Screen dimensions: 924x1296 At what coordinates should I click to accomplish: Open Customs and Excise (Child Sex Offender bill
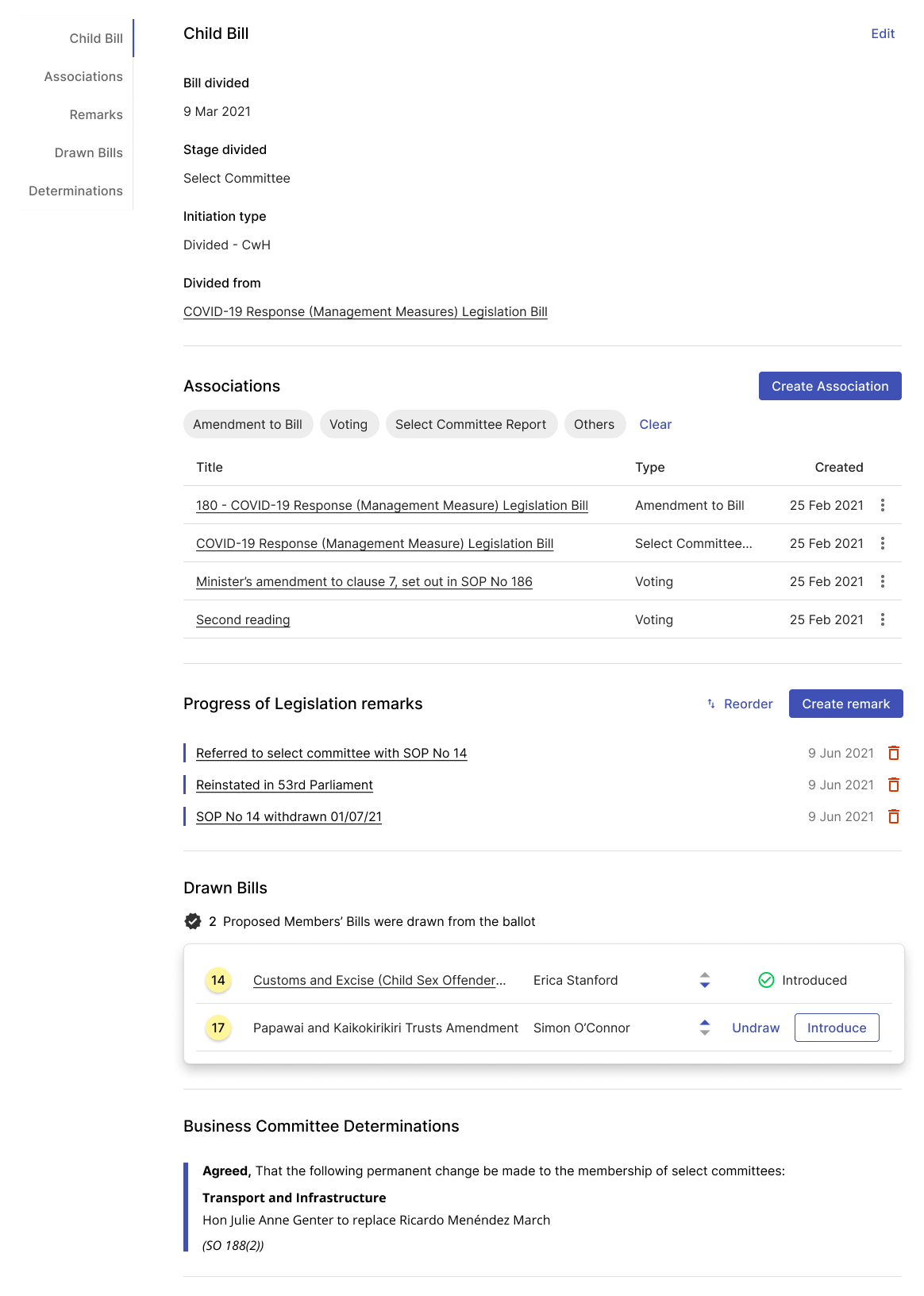click(379, 980)
